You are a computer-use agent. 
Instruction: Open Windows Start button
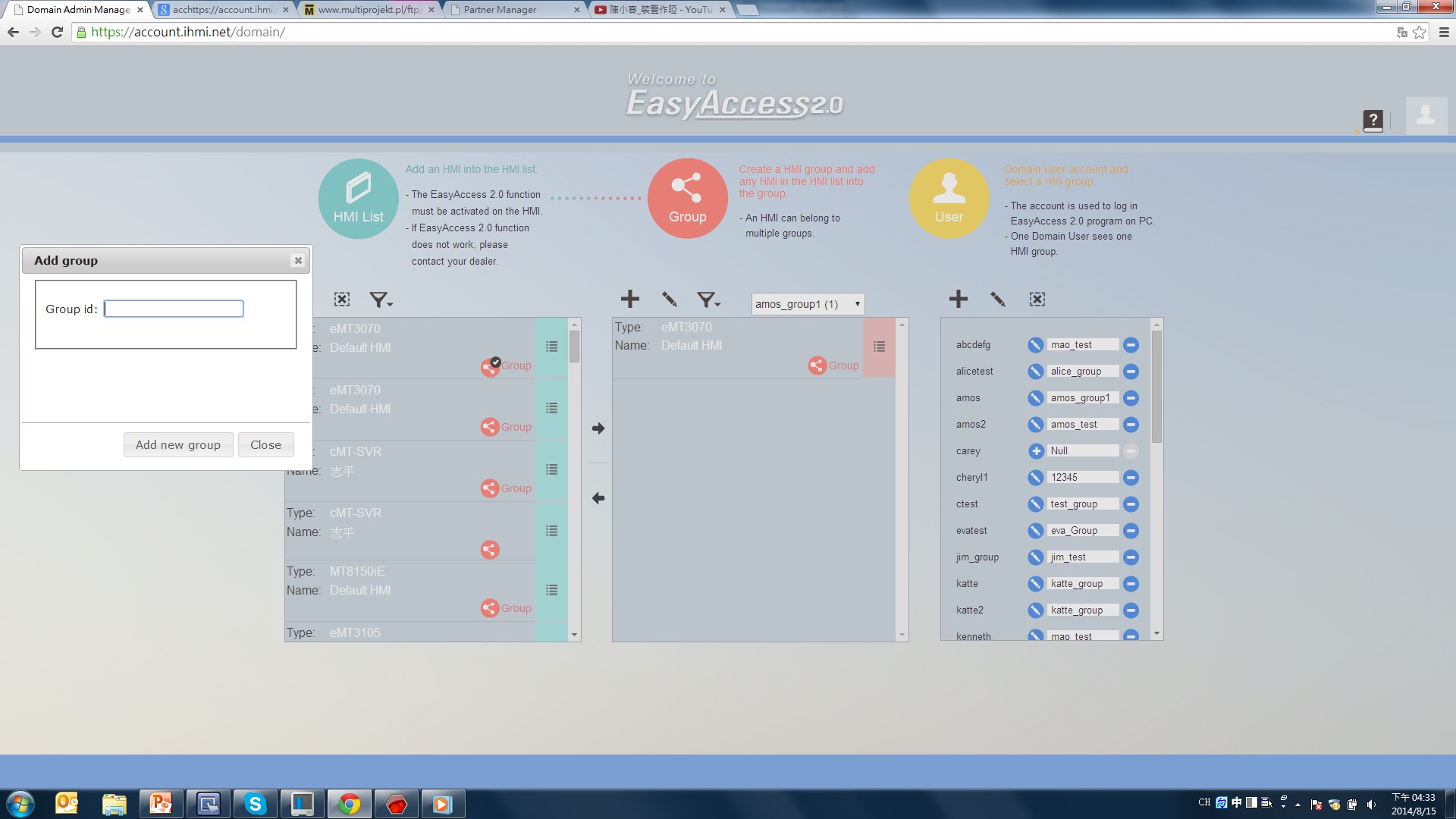pos(20,804)
